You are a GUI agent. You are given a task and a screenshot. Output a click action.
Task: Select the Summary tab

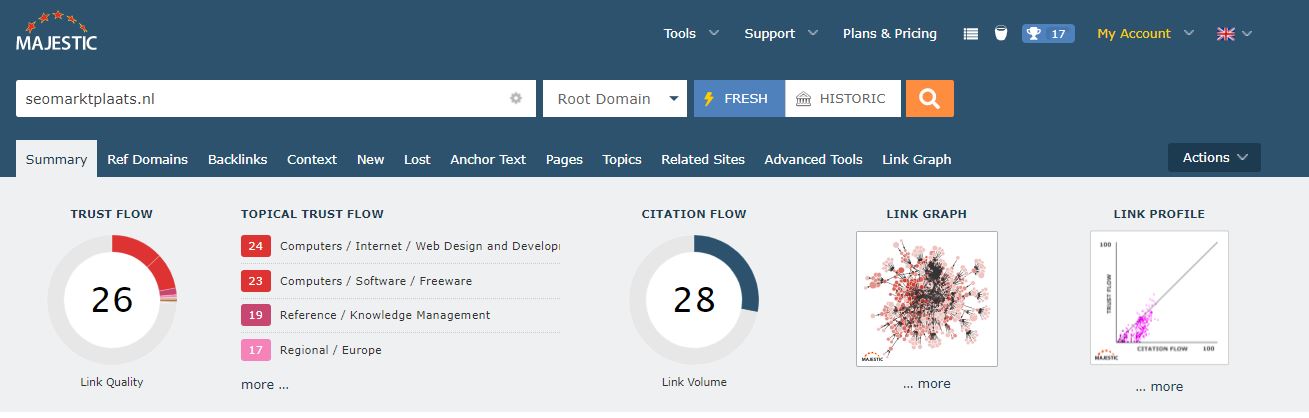click(56, 159)
